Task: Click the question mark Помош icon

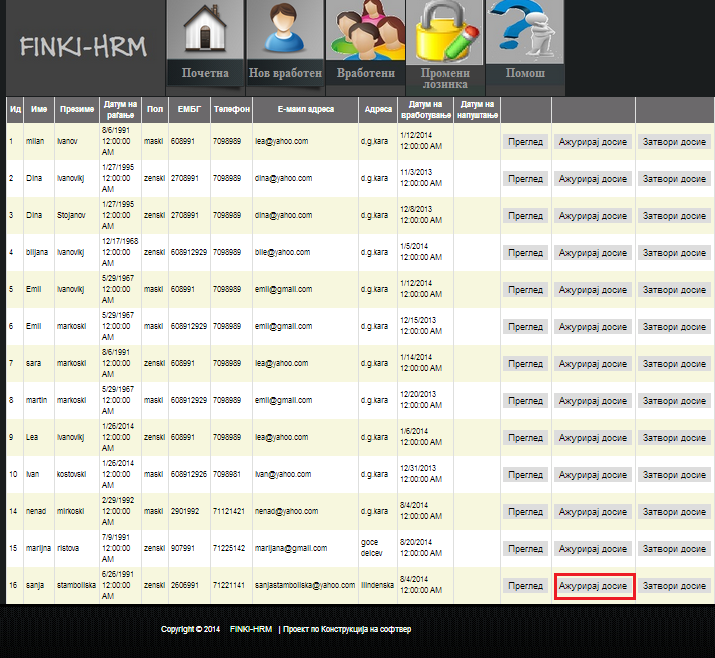Action: click(525, 30)
